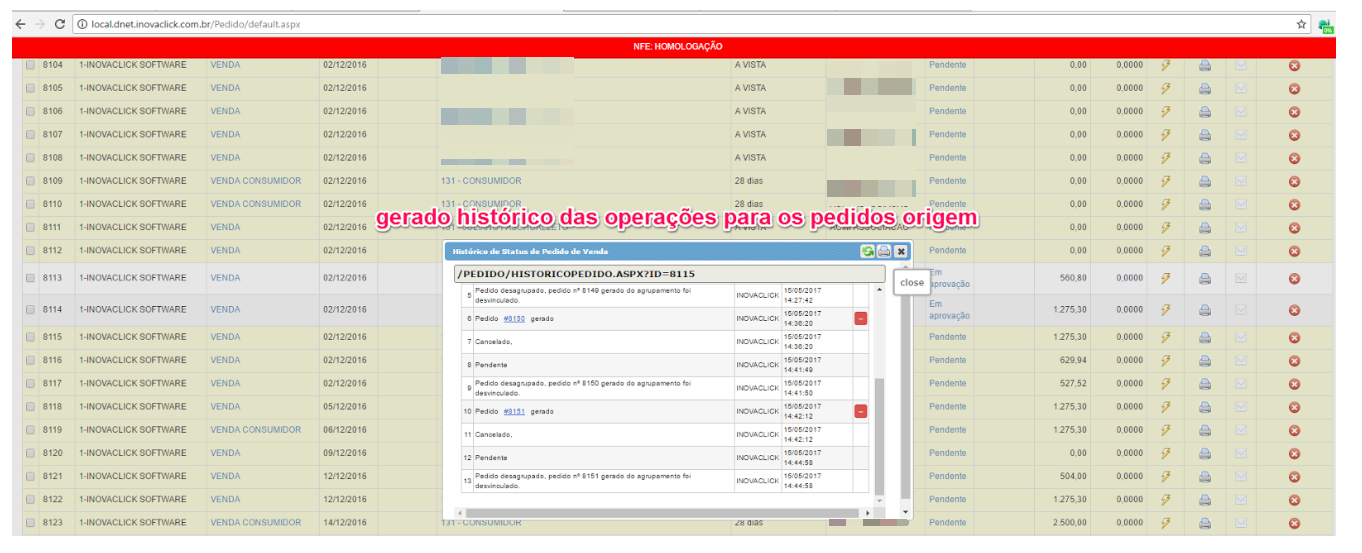Click the red minus button on history row 10
This screenshot has height=553, width=1362.
(x=860, y=412)
